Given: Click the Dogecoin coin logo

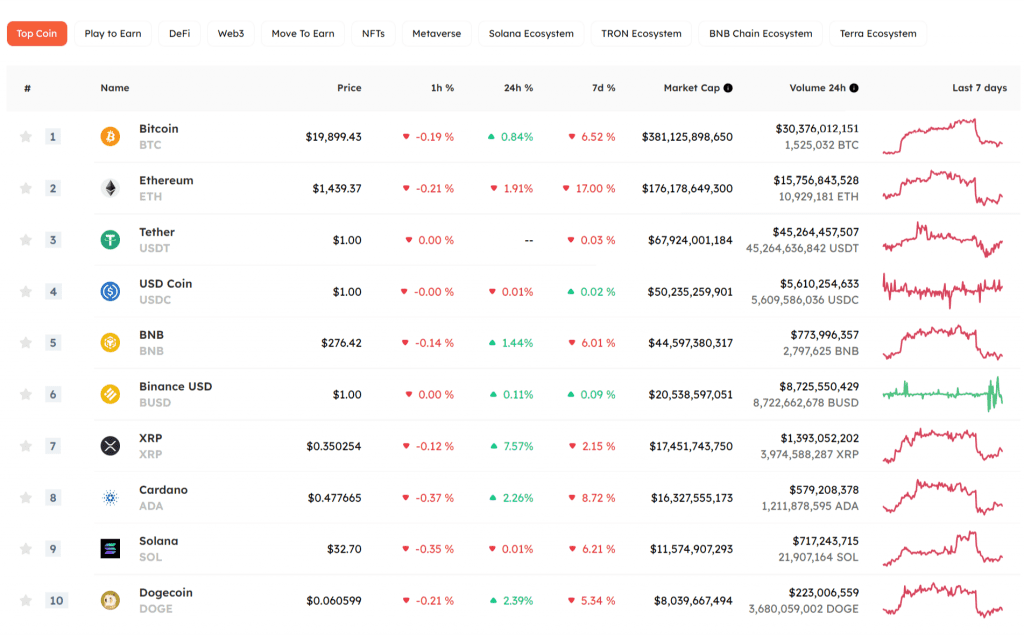Looking at the screenshot, I should 110,600.
